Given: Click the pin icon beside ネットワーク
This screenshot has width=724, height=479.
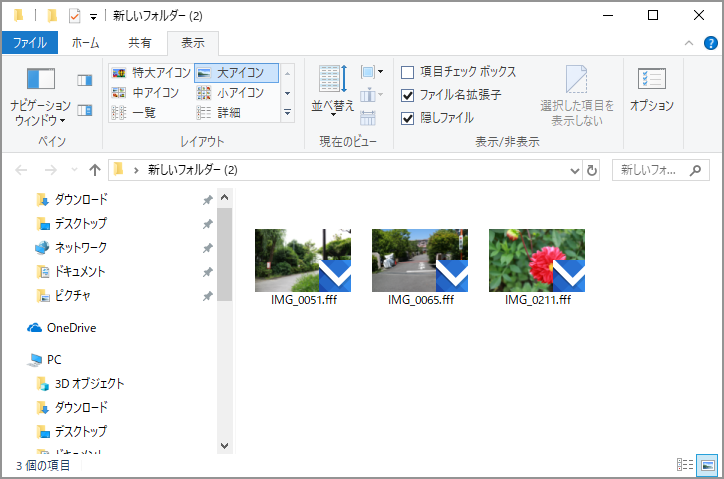Looking at the screenshot, I should (x=207, y=248).
